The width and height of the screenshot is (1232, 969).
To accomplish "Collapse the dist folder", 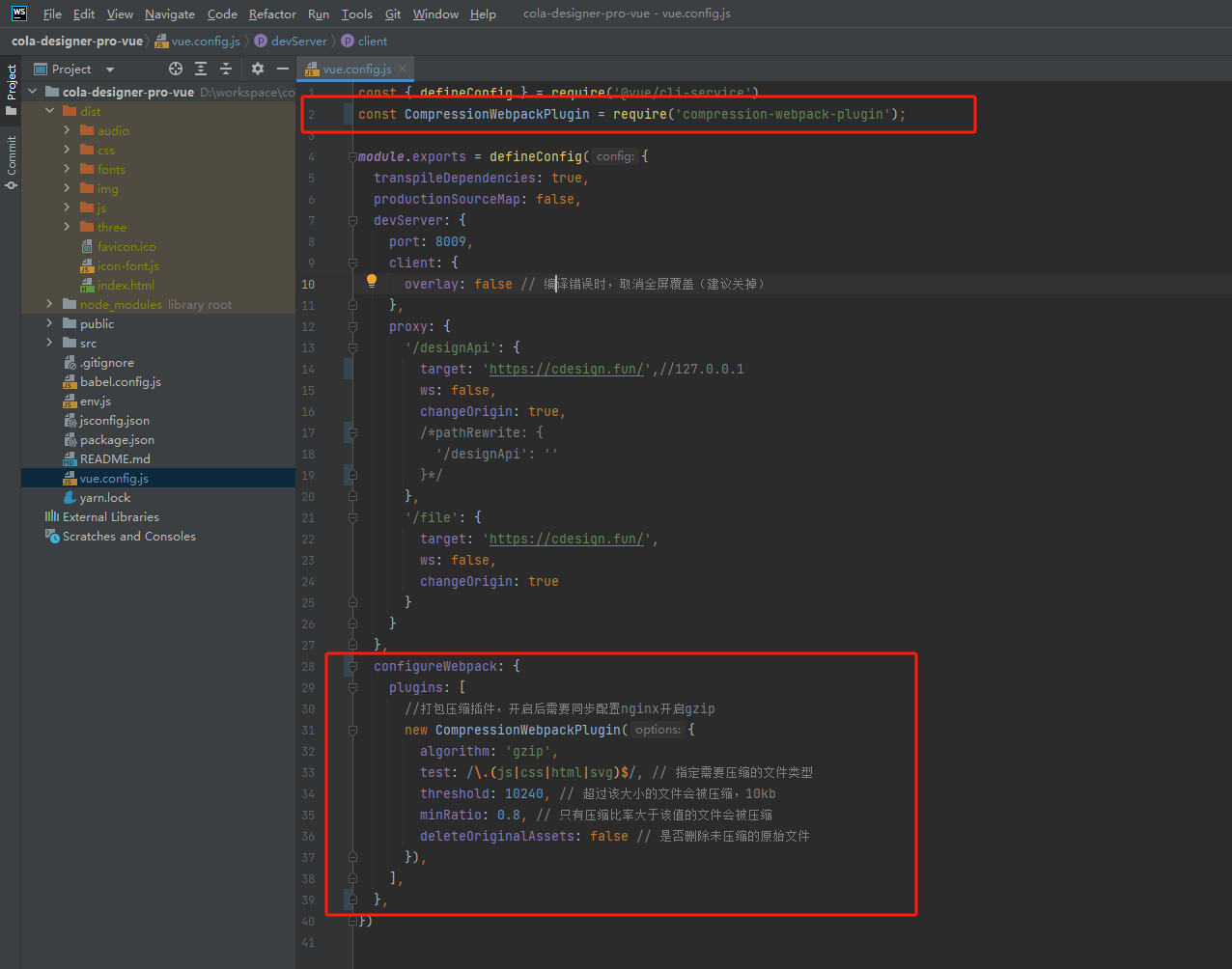I will (50, 111).
